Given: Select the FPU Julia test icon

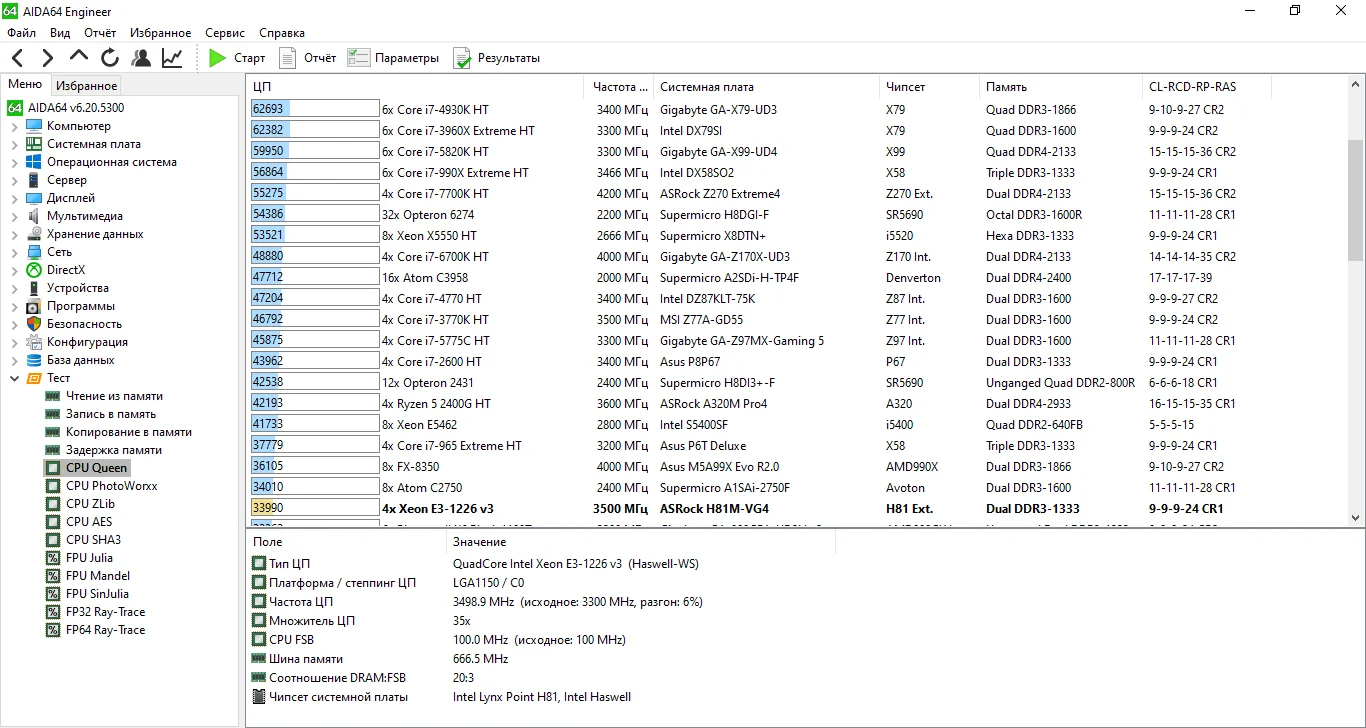Looking at the screenshot, I should [53, 558].
